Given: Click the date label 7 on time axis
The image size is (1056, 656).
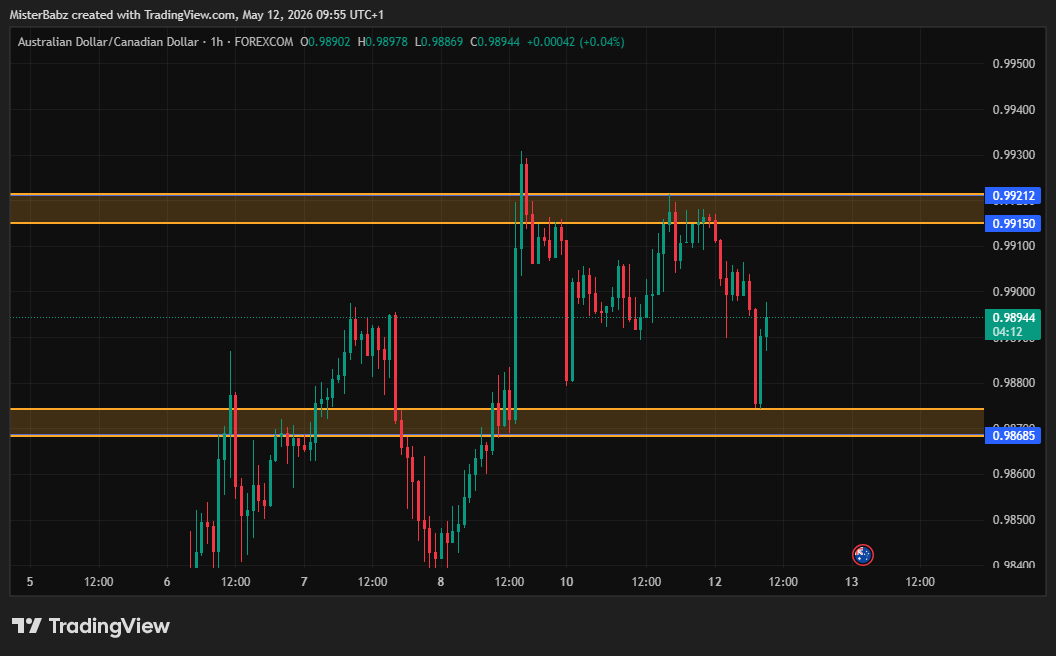Looking at the screenshot, I should (304, 581).
